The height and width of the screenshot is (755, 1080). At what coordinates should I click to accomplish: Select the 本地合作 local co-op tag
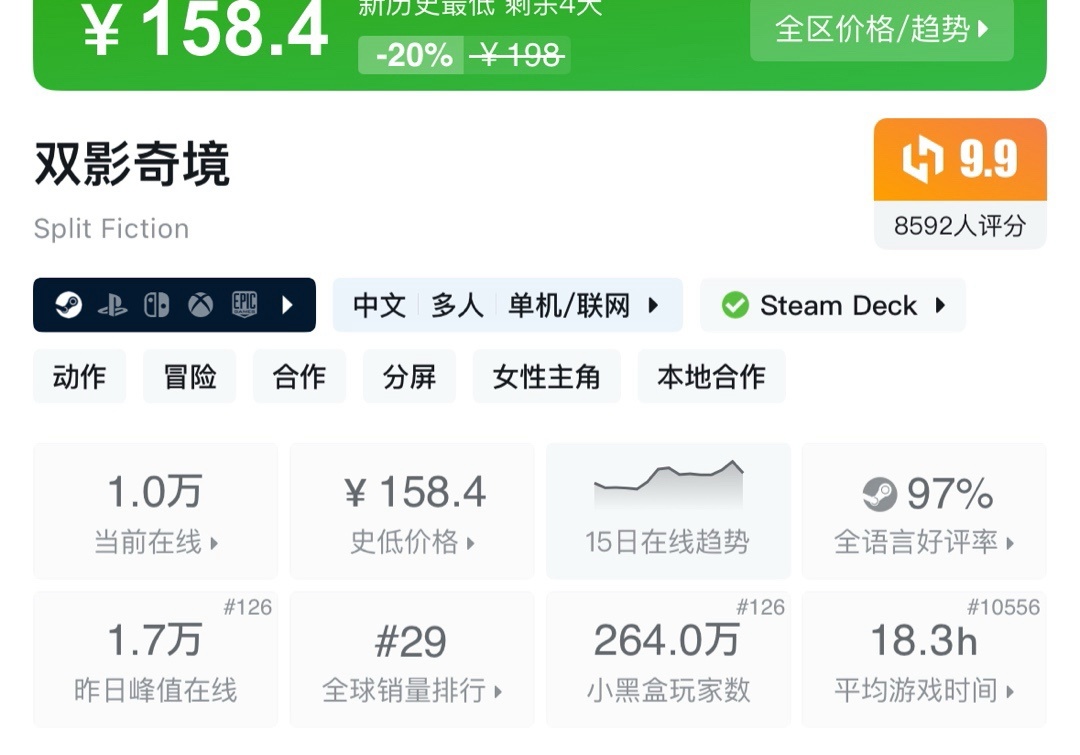click(712, 376)
